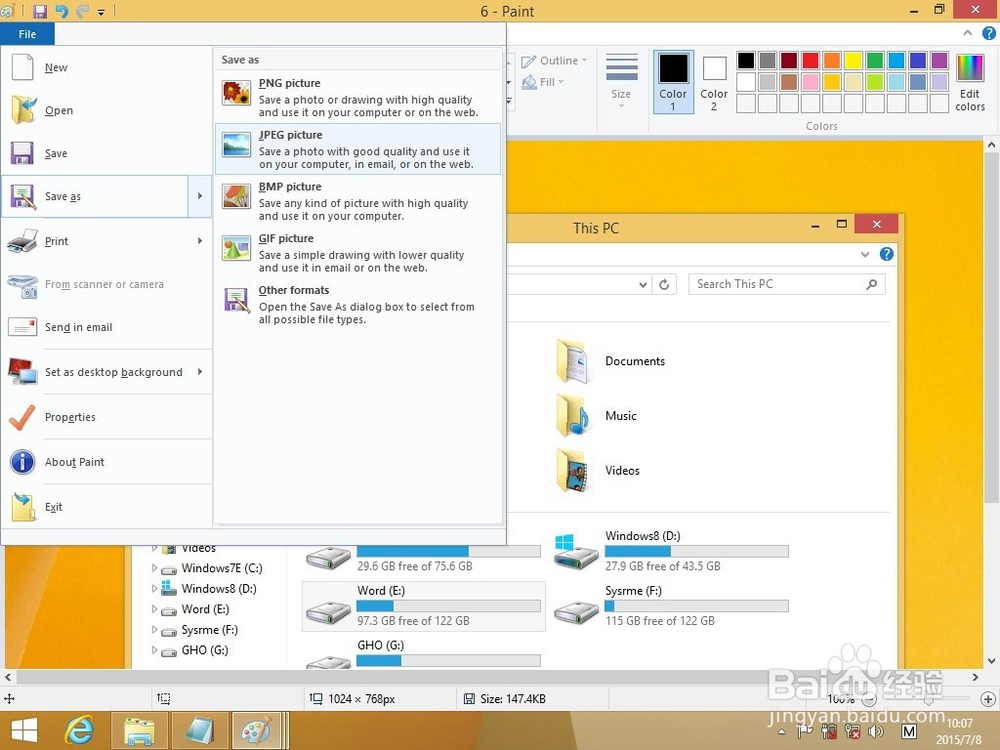Choose Save as in File menu
This screenshot has height=750, width=1000.
point(95,196)
